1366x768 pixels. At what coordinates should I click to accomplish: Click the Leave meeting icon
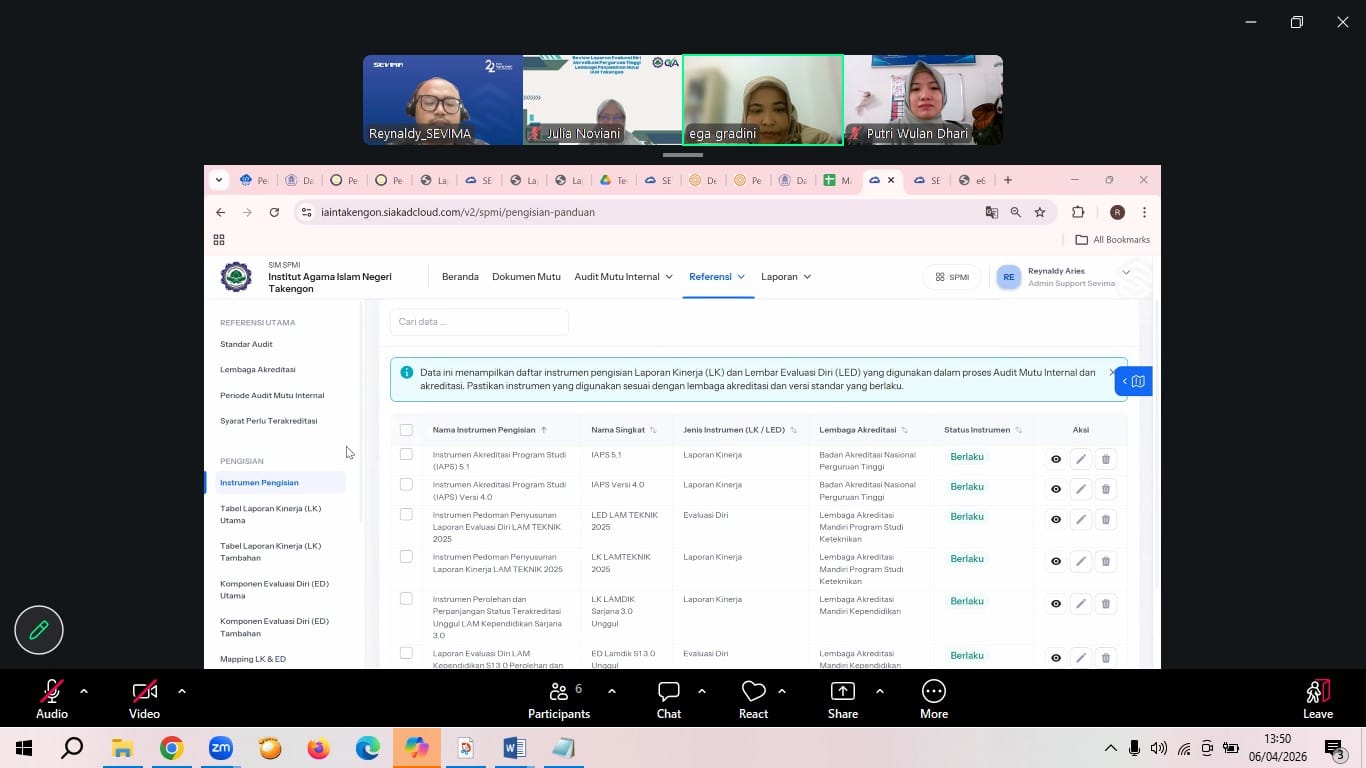point(1317,691)
